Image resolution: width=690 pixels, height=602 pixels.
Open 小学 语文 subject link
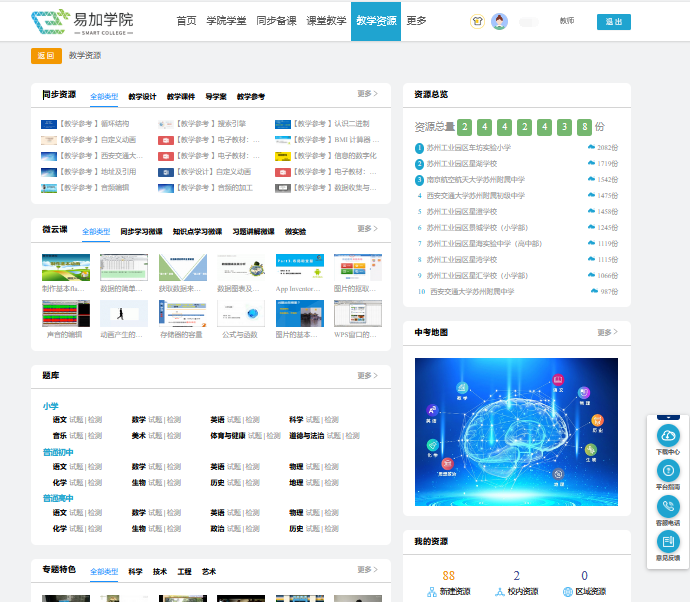pos(60,420)
